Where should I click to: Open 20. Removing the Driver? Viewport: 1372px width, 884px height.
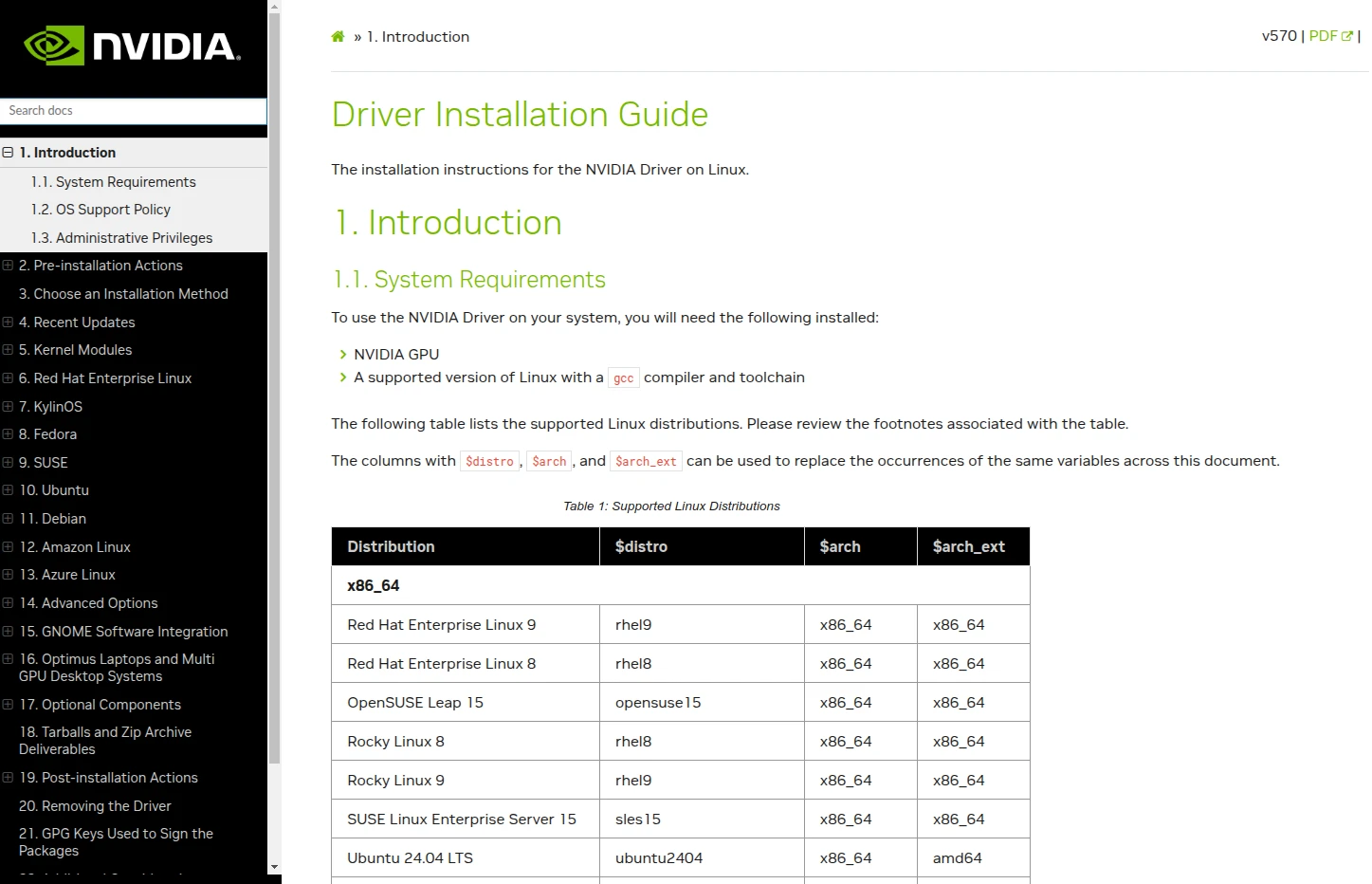pyautogui.click(x=95, y=806)
